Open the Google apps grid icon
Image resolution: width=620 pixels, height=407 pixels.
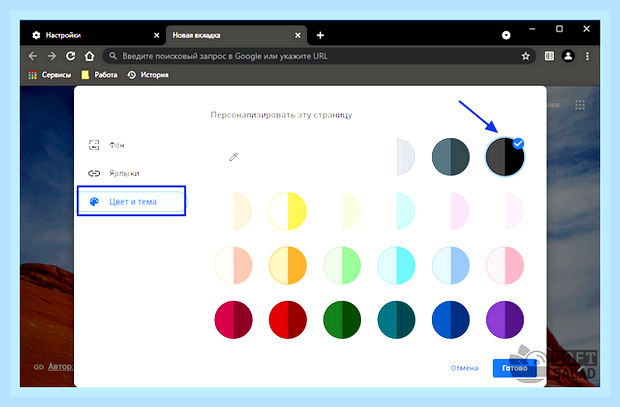[x=580, y=105]
